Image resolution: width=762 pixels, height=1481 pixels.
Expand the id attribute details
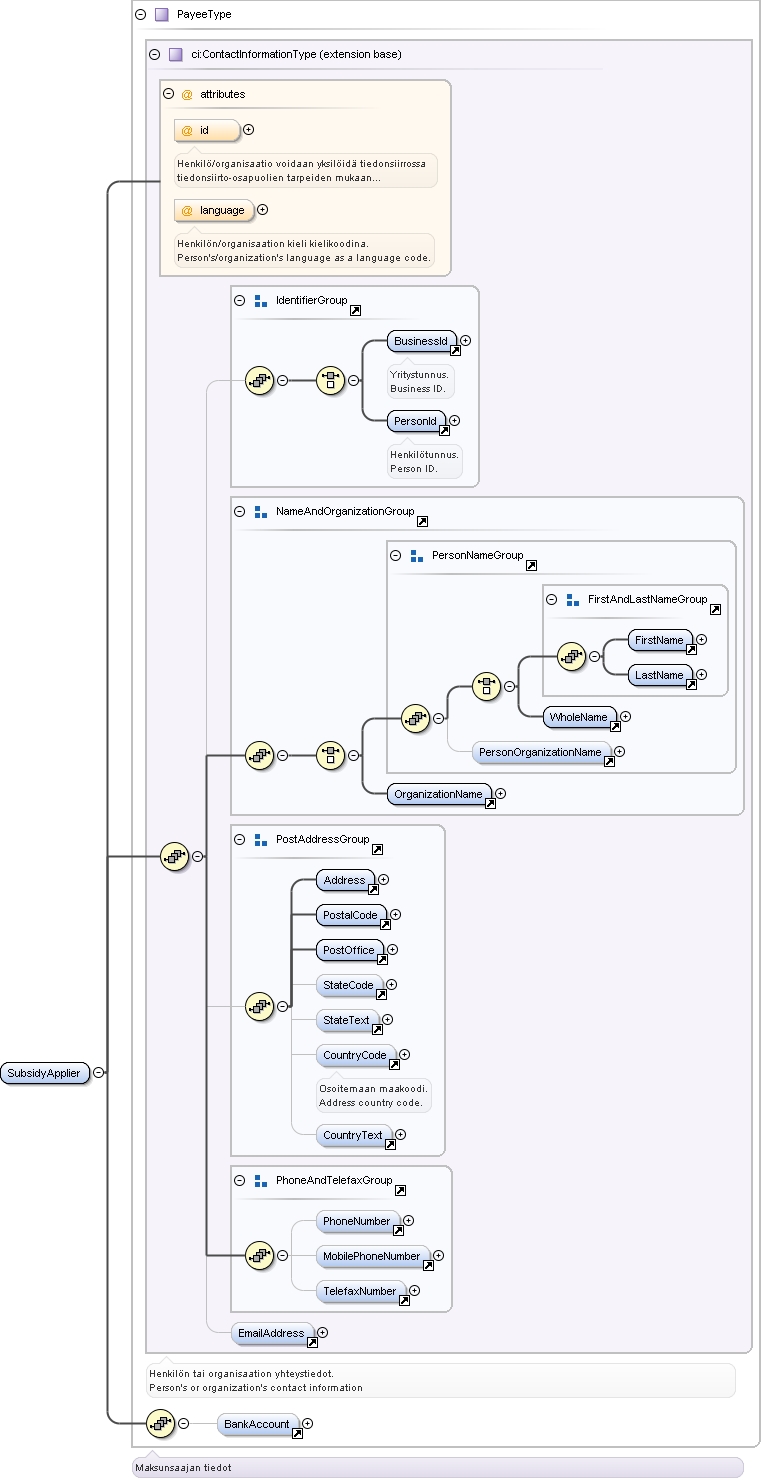[x=249, y=130]
